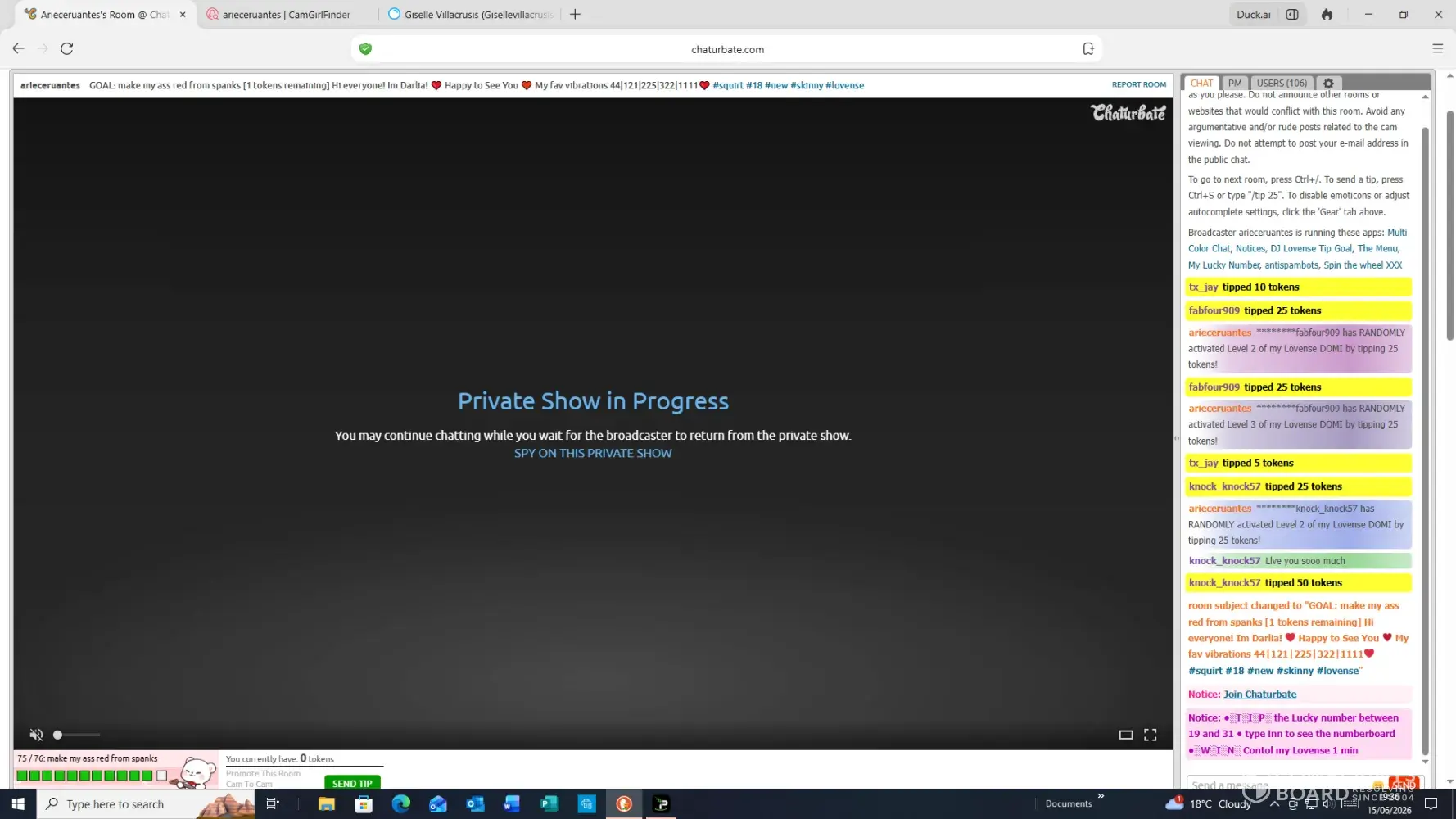Click the #18 hashtag in room subject
Viewport: 1456px width, 819px height.
753,85
